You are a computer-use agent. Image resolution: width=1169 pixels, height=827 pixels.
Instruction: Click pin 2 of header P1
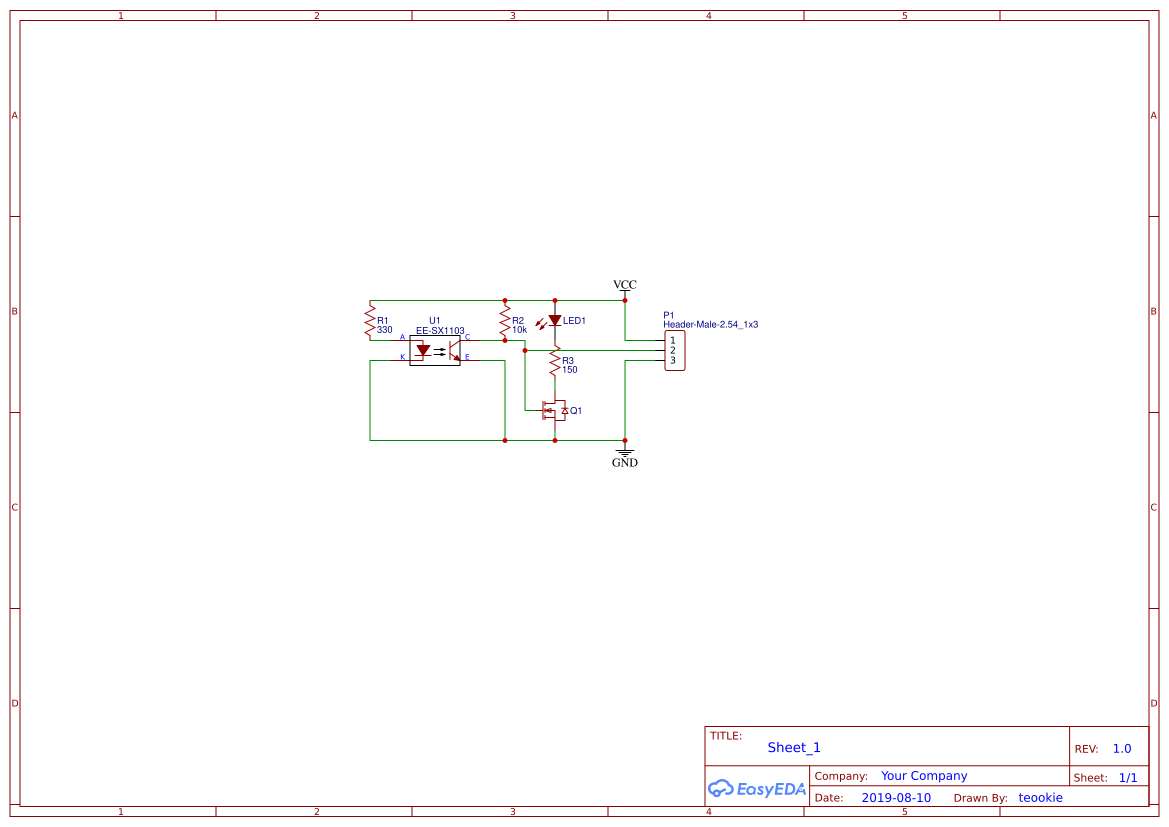click(672, 350)
